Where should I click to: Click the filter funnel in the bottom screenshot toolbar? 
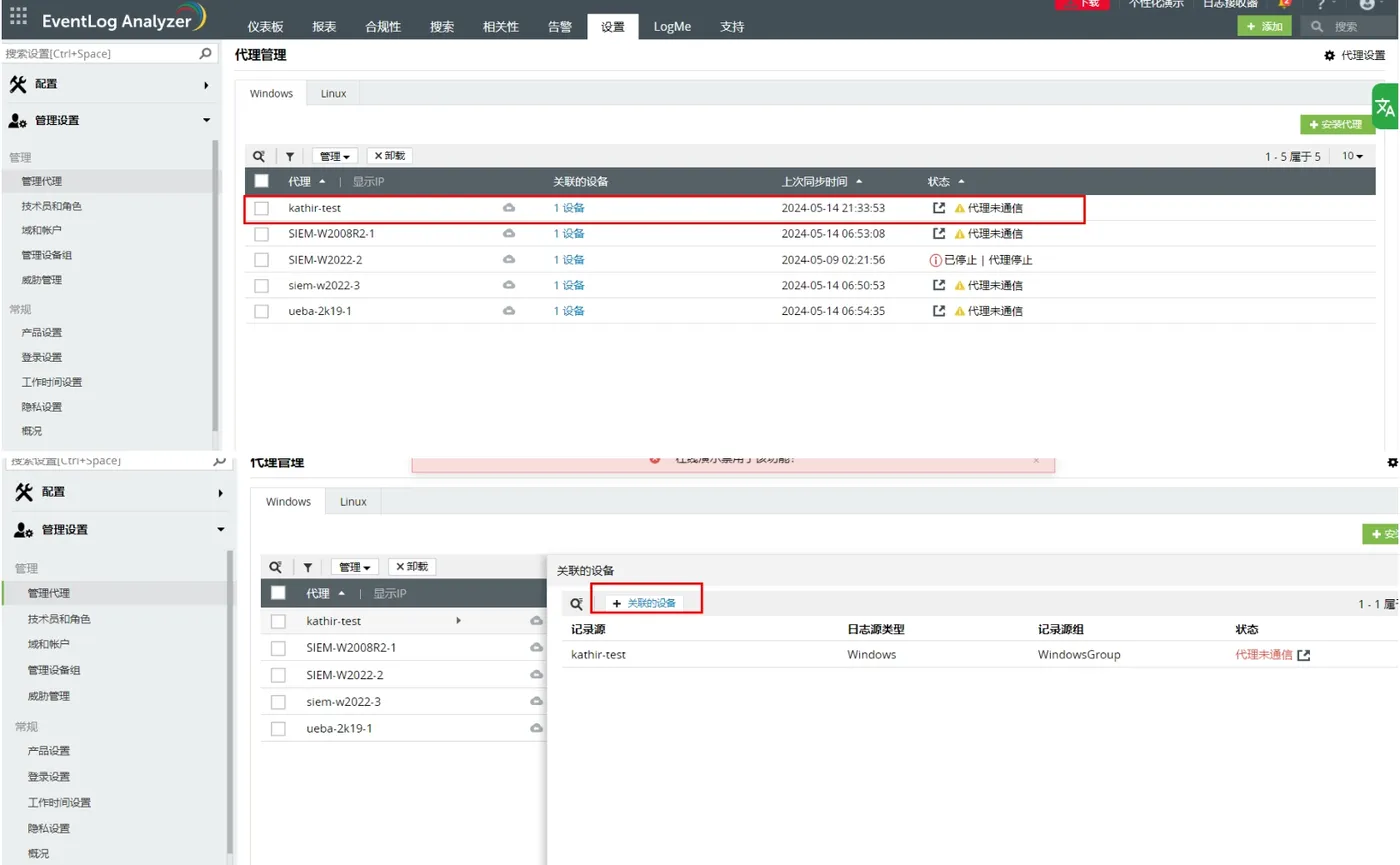[308, 567]
